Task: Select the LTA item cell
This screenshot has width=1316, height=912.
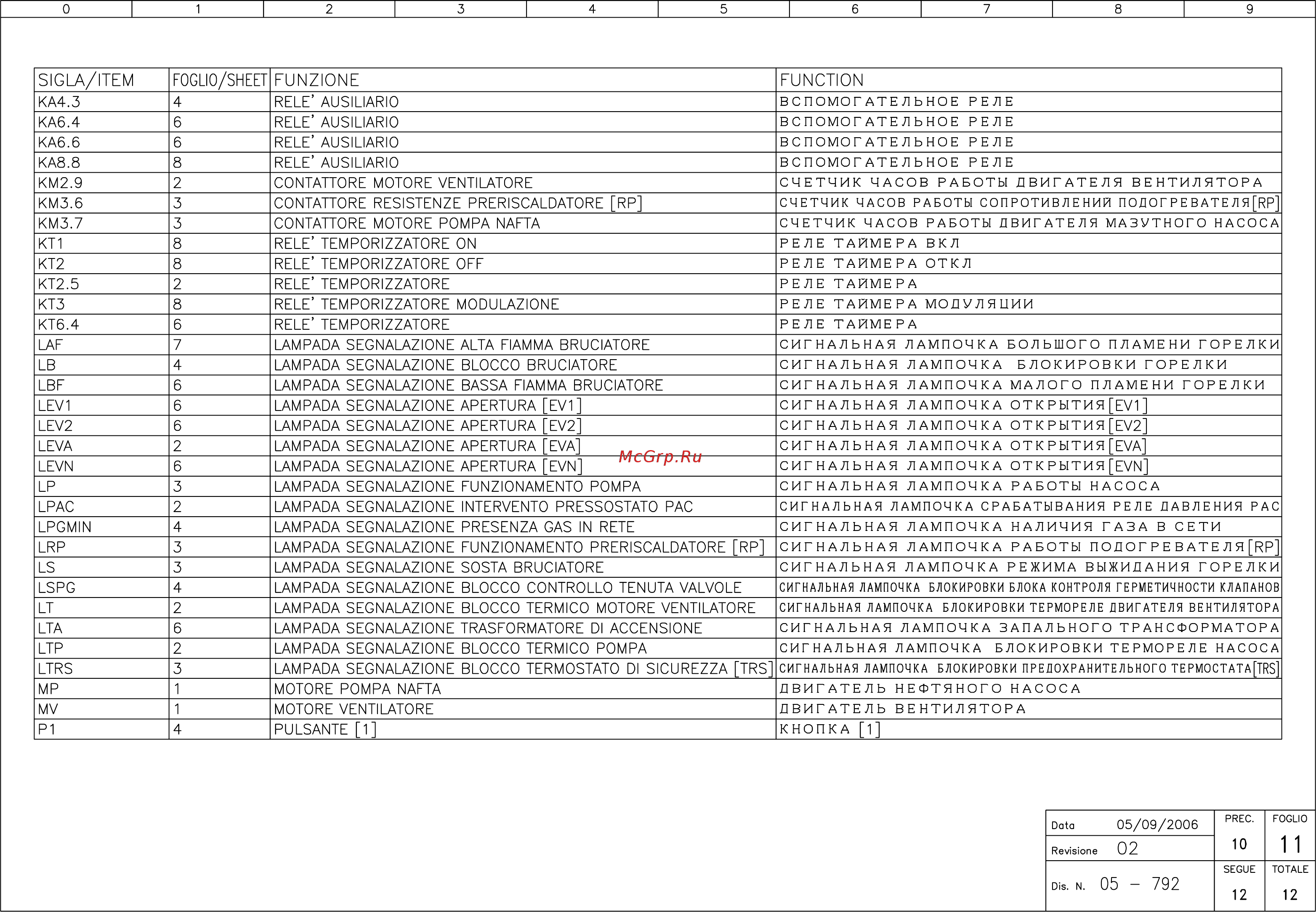Action: [102, 628]
